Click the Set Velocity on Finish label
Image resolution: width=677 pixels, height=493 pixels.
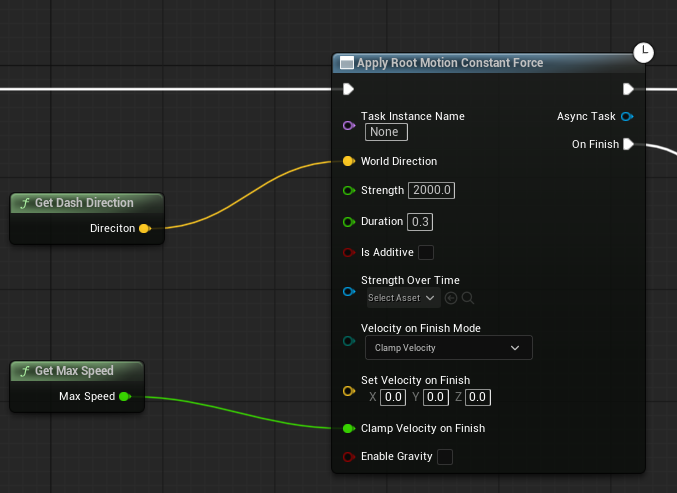tap(415, 380)
